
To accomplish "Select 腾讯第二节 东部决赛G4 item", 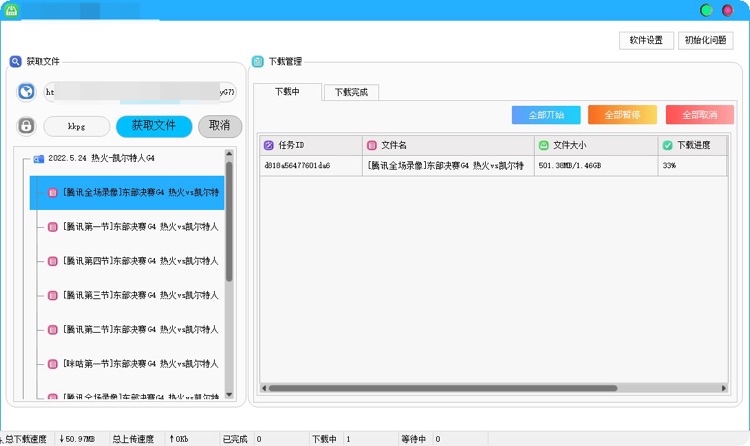I will tap(141, 330).
